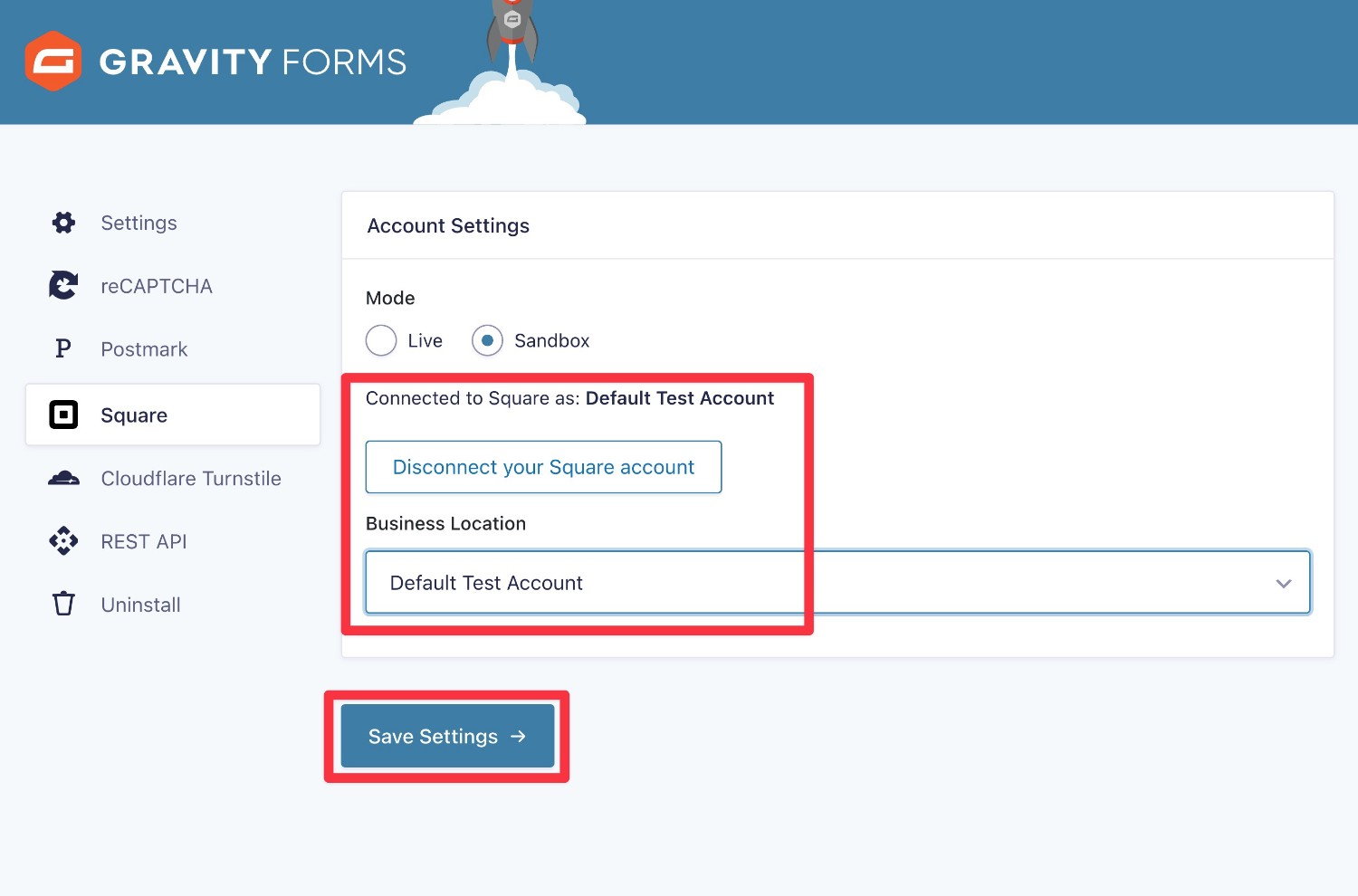Click Disconnect your Square account button
The height and width of the screenshot is (896, 1358).
[543, 467]
